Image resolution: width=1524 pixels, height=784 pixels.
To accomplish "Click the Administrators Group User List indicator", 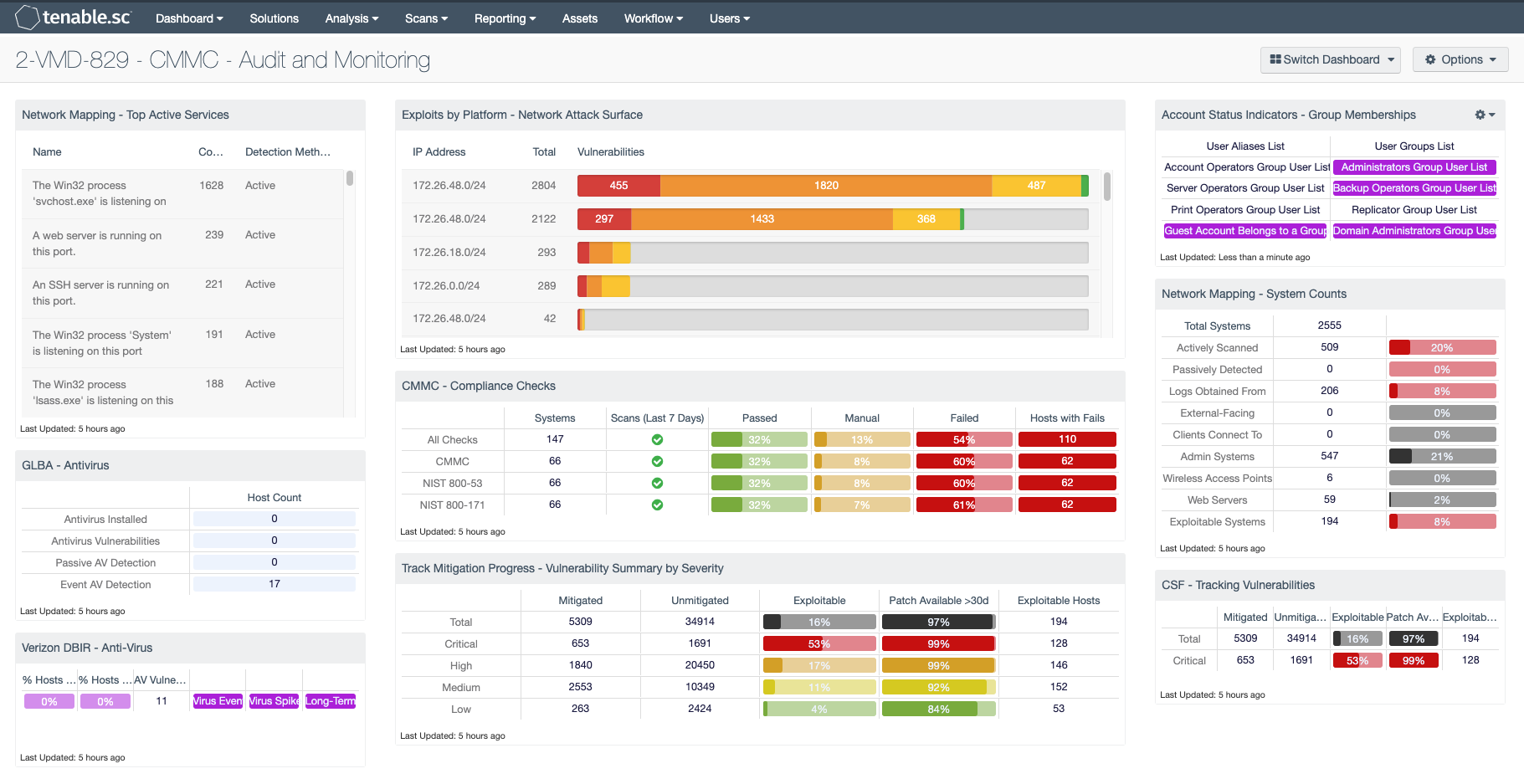I will [x=1414, y=167].
